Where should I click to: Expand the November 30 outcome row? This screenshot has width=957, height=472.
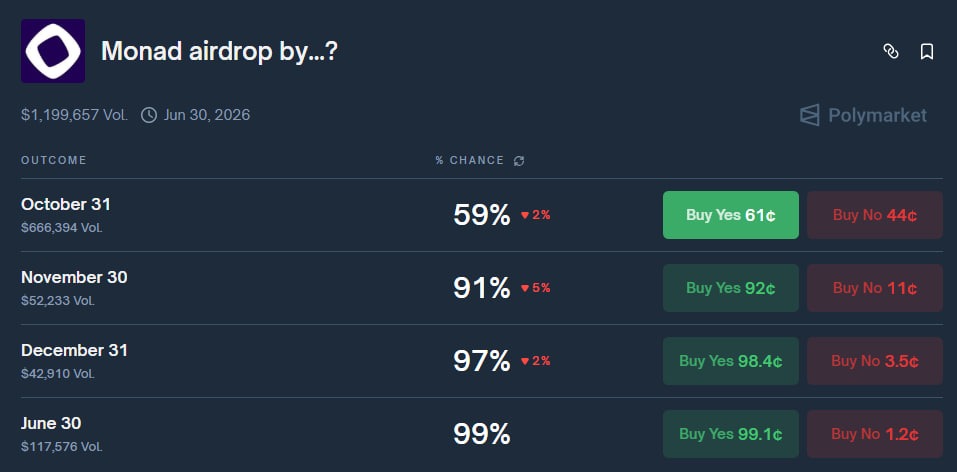74,277
